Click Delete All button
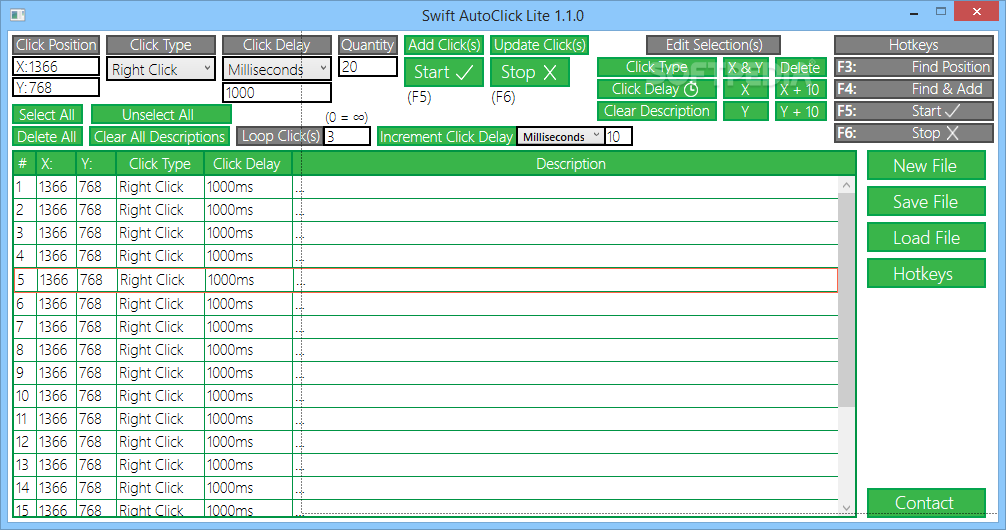 [47, 137]
